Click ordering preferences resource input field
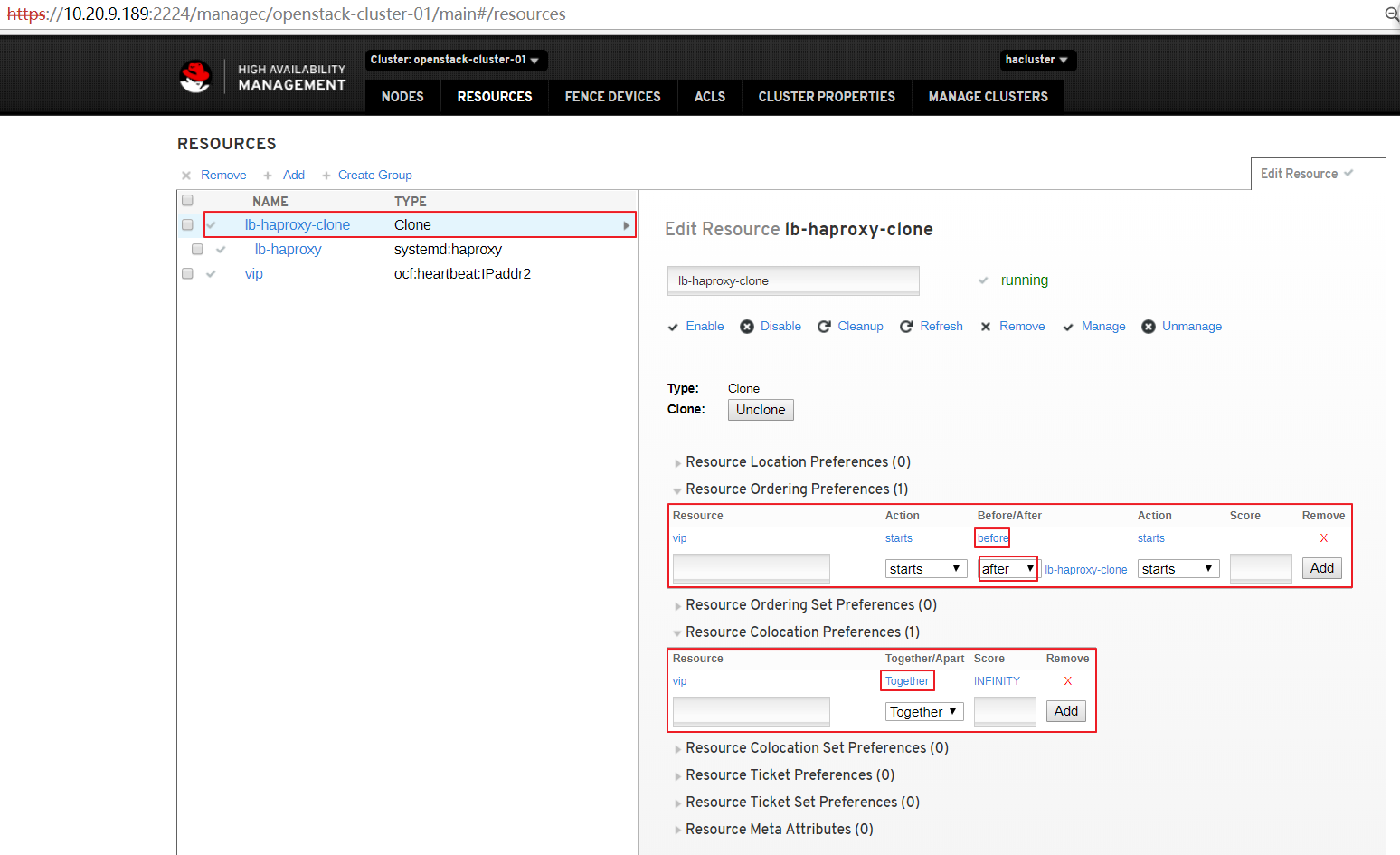The height and width of the screenshot is (855, 1400). 752,568
